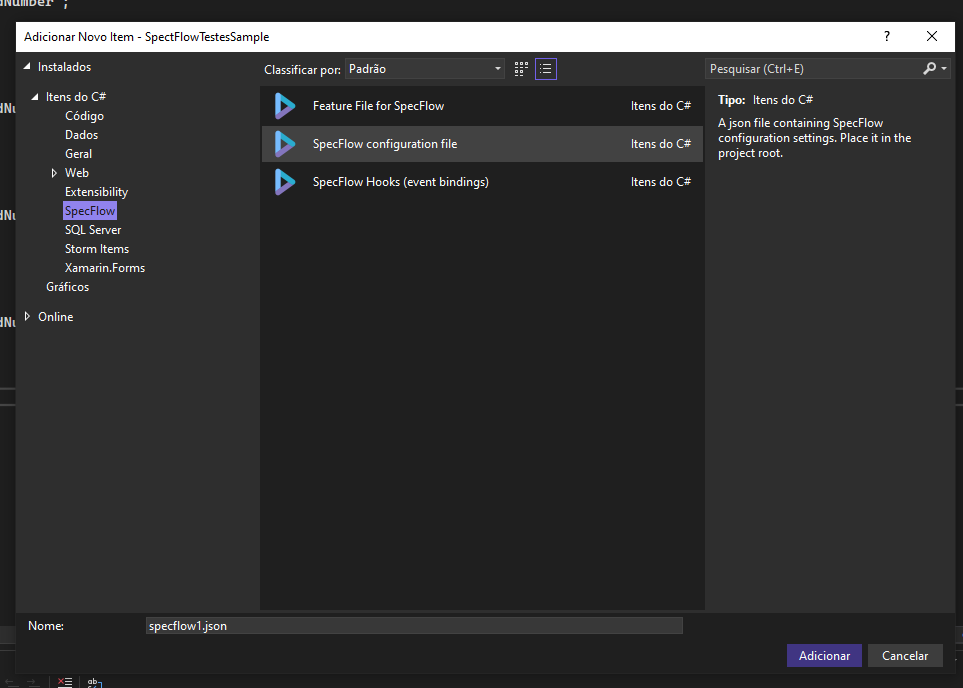Click the ab rename icon in editor toolbar

point(94,682)
